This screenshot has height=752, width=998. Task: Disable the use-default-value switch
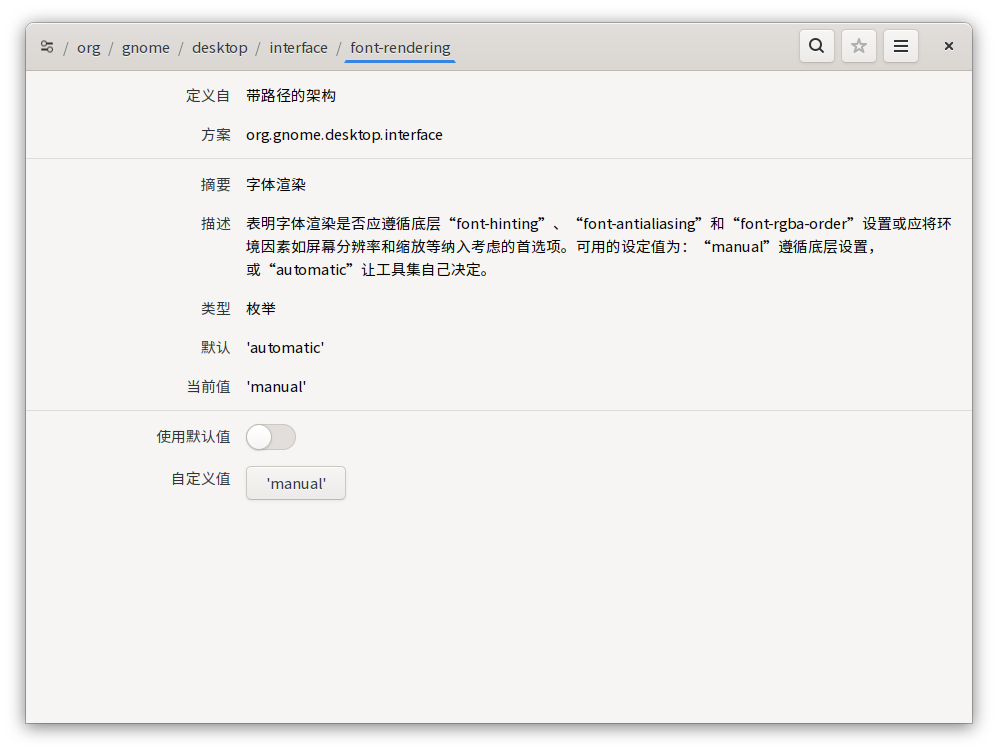[270, 437]
